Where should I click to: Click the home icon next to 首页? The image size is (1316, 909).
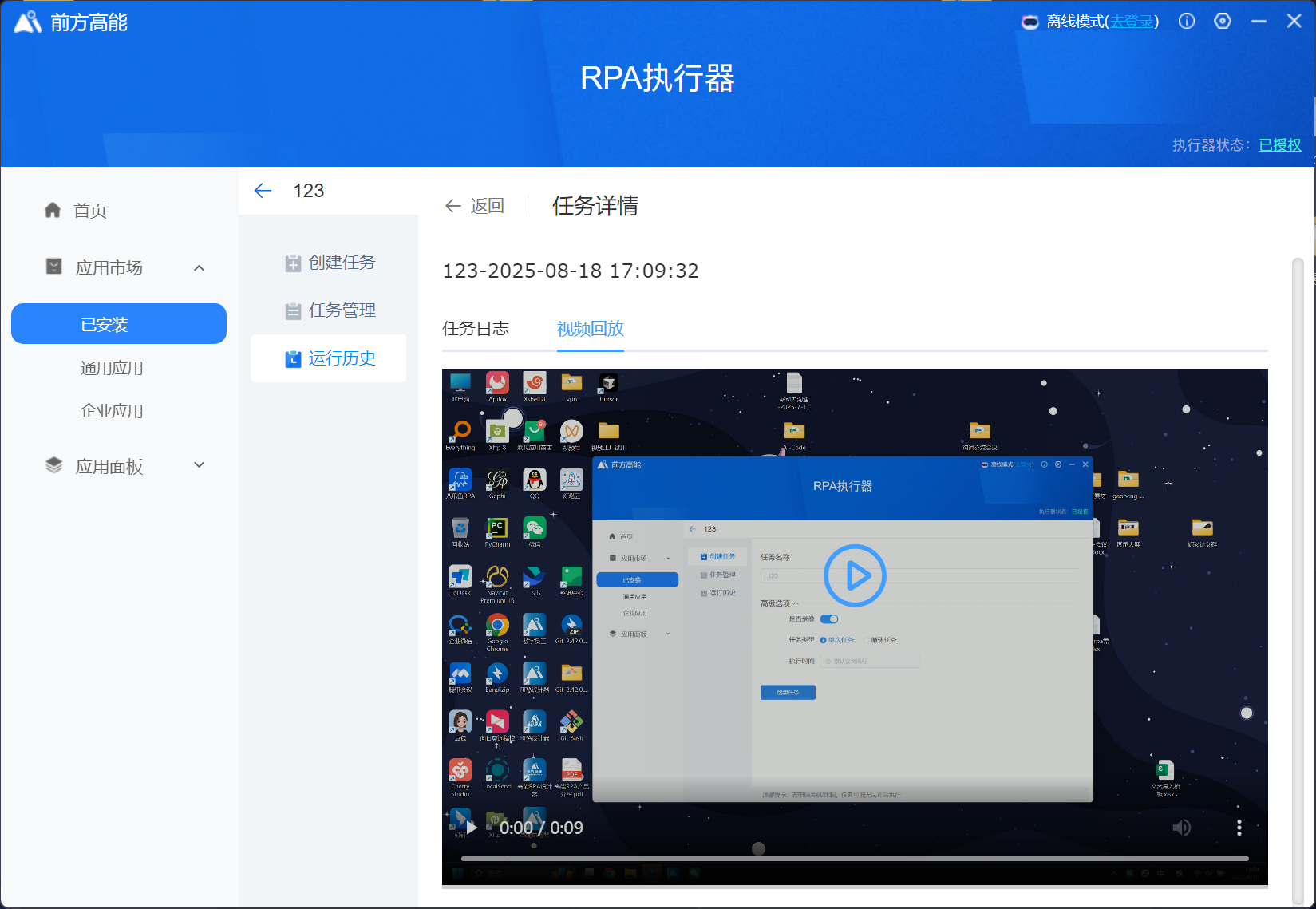[53, 210]
